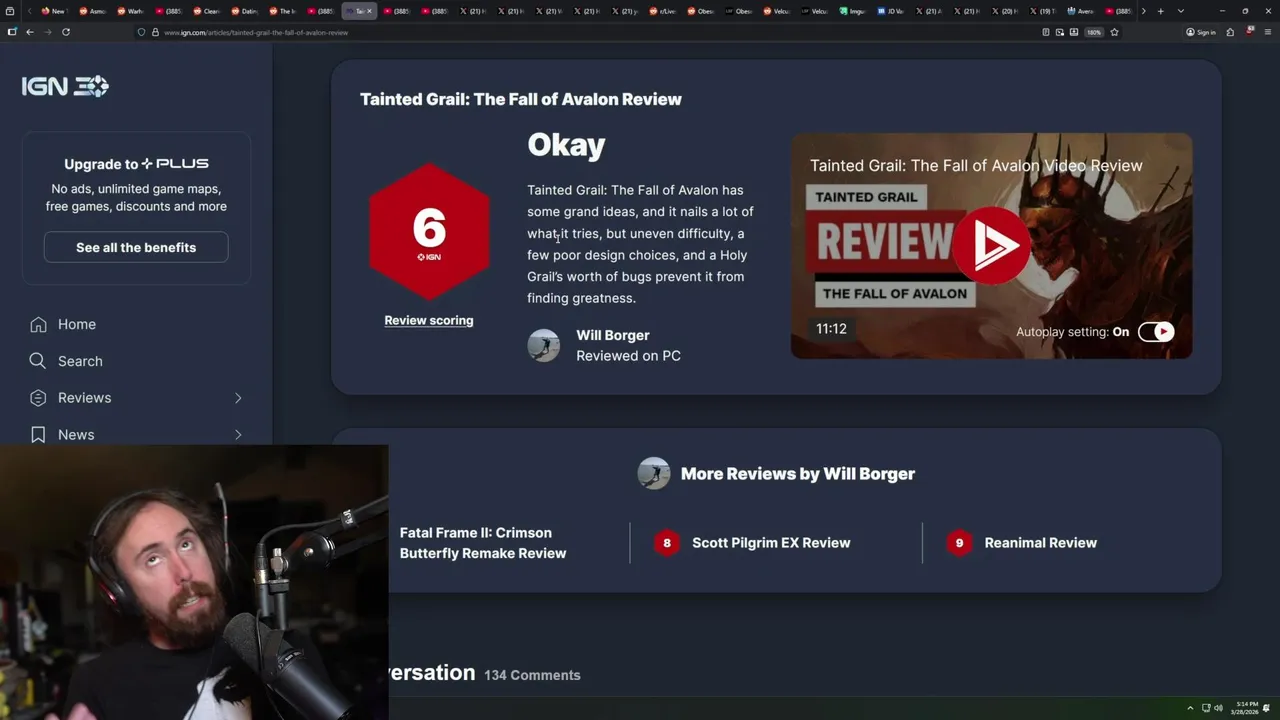This screenshot has height=720, width=1280.
Task: Play the Tainted Grail video review
Action: tap(991, 246)
